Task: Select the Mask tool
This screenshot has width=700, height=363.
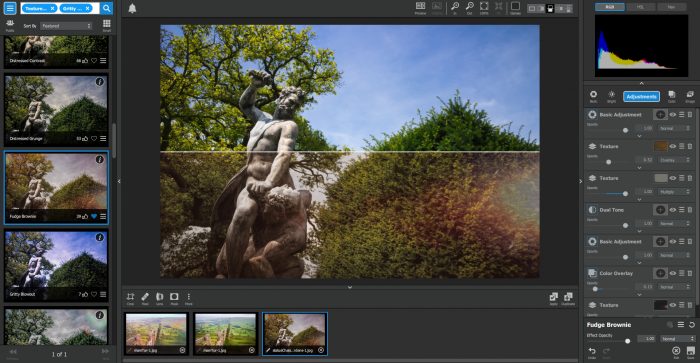Action: click(174, 298)
